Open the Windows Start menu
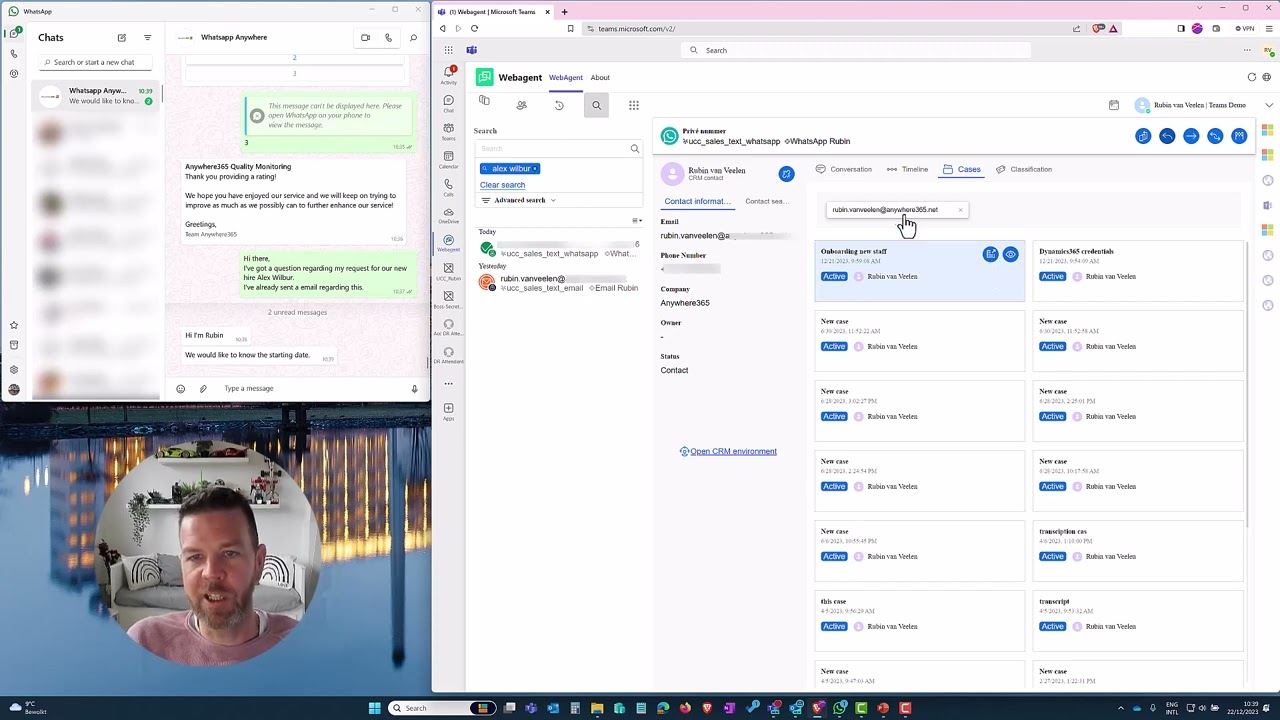Viewport: 1280px width, 720px height. [x=374, y=708]
